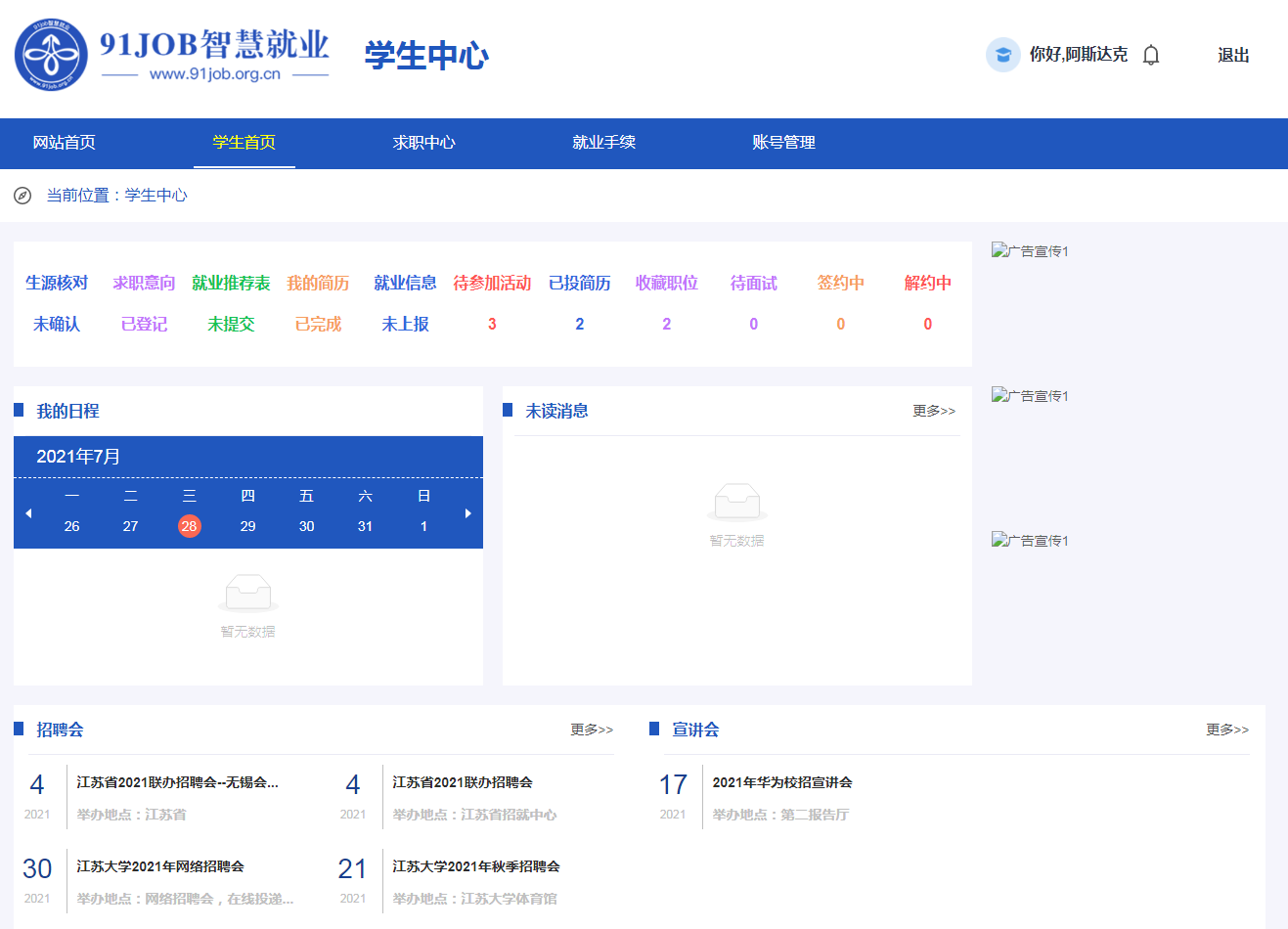Click 退出 to log out
This screenshot has height=929, width=1288.
(1233, 56)
